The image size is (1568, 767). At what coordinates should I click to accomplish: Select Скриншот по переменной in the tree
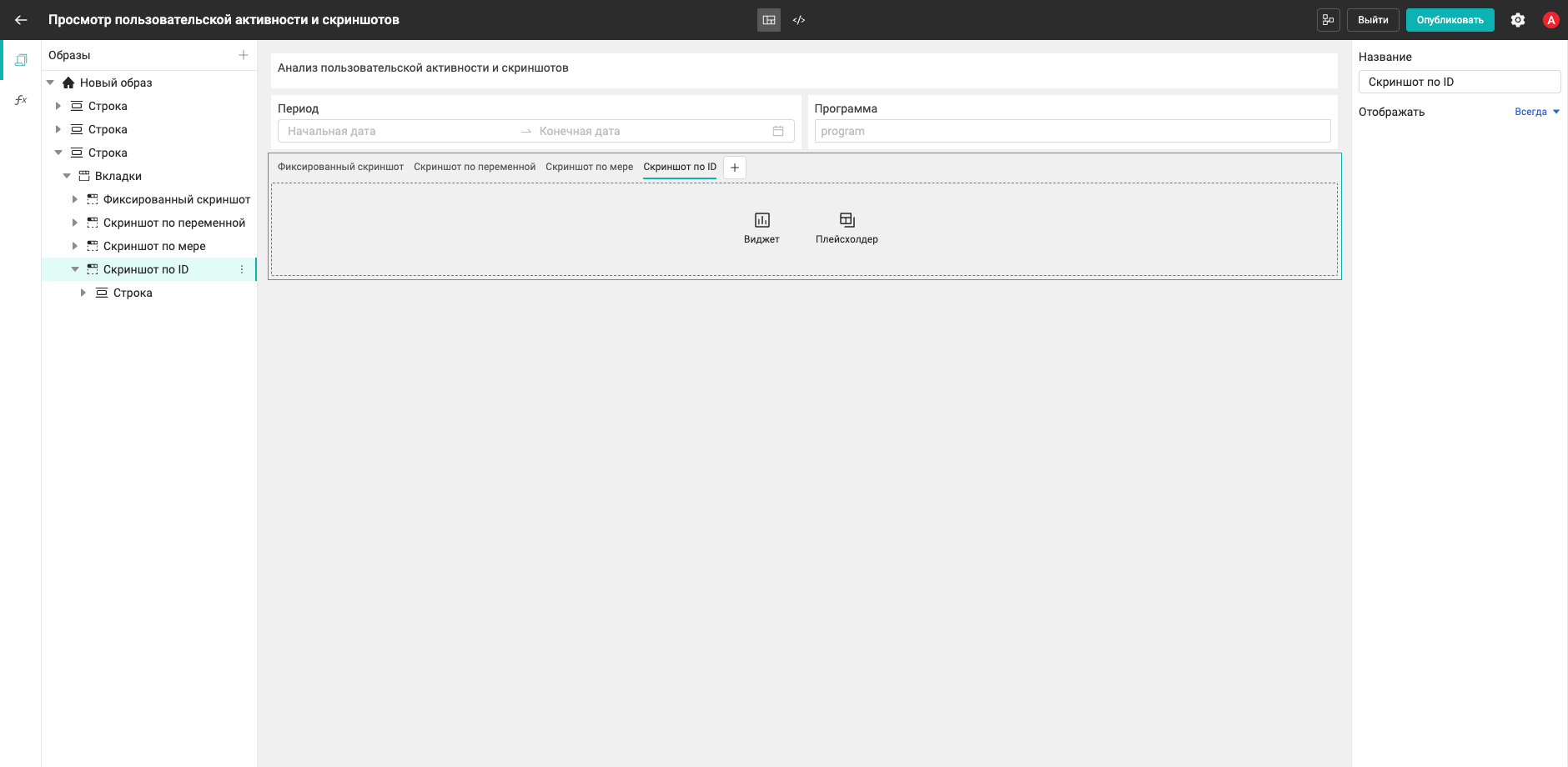(174, 223)
